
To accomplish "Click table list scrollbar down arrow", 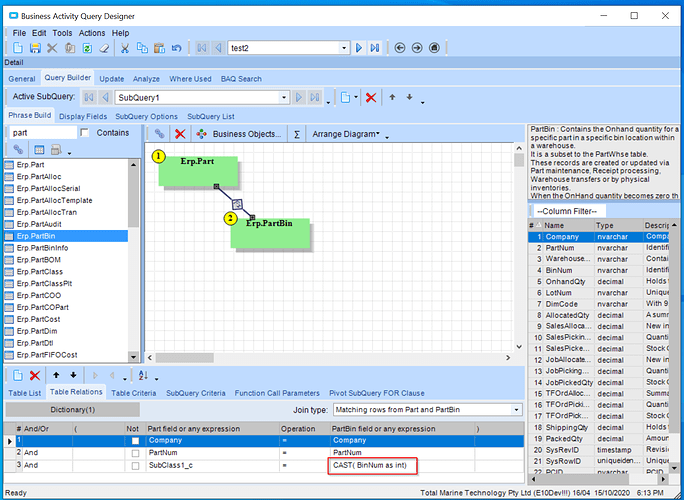I will [133, 357].
